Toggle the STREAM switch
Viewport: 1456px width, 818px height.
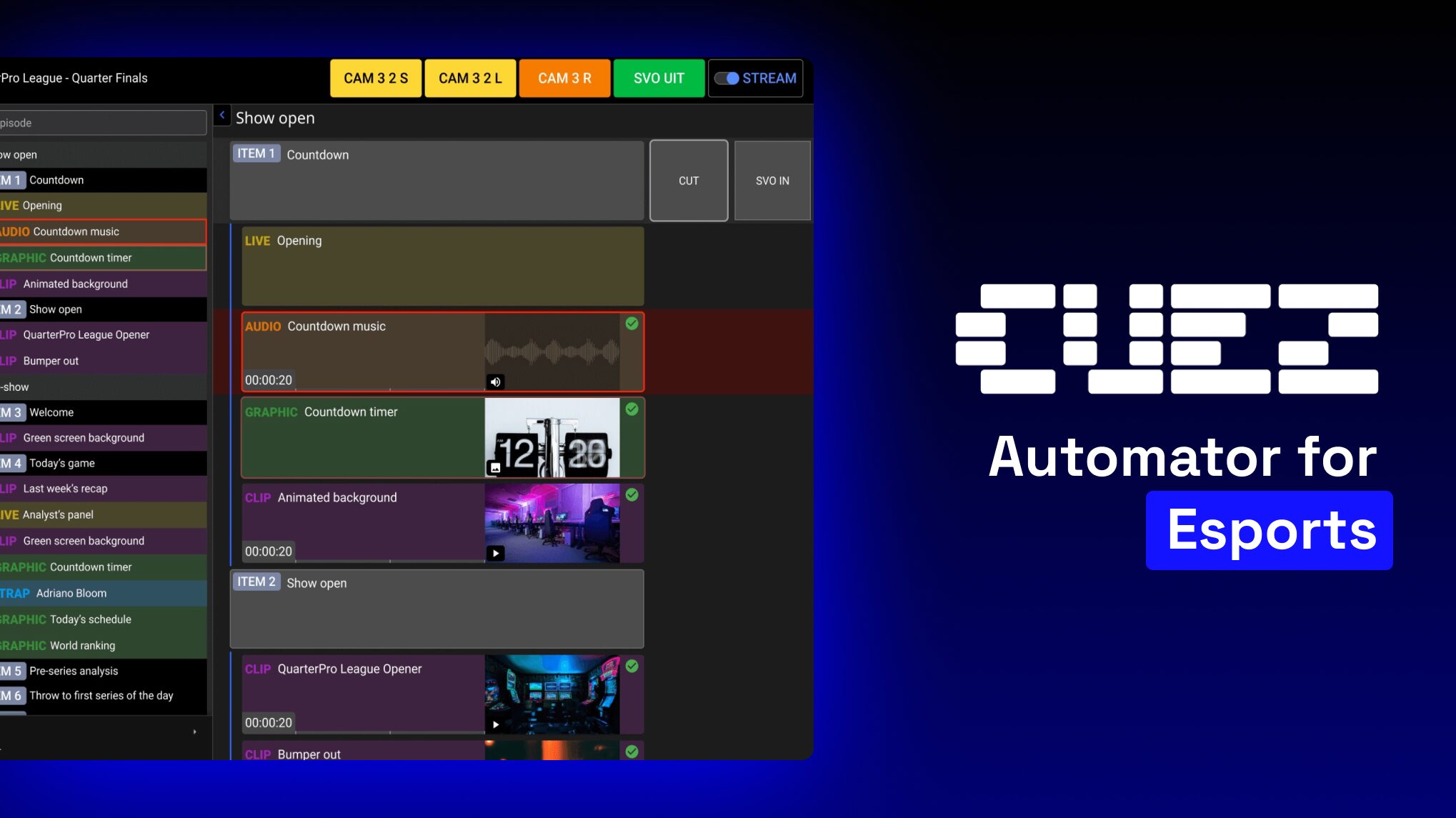pos(727,79)
